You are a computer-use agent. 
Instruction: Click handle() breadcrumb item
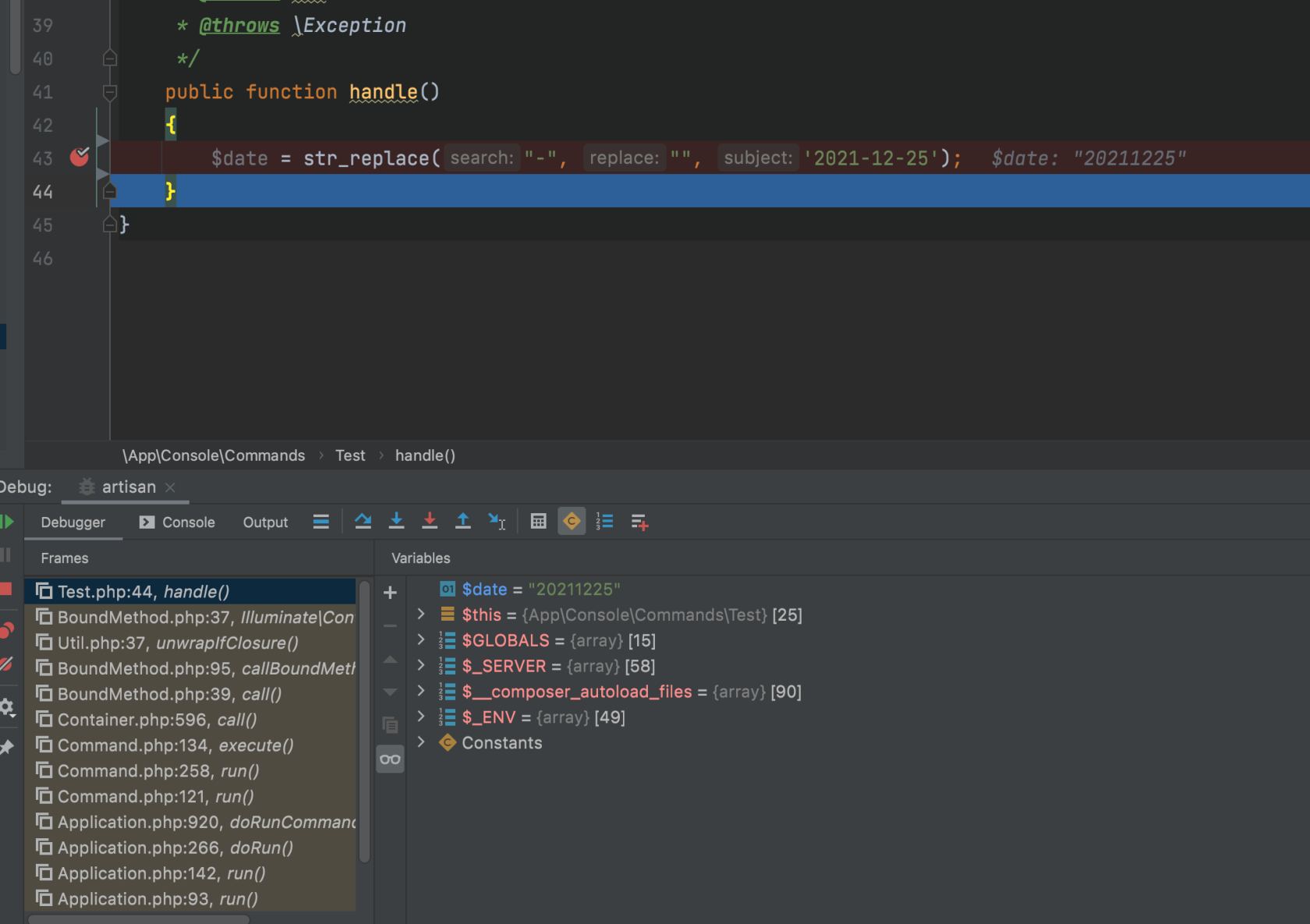pyautogui.click(x=425, y=455)
